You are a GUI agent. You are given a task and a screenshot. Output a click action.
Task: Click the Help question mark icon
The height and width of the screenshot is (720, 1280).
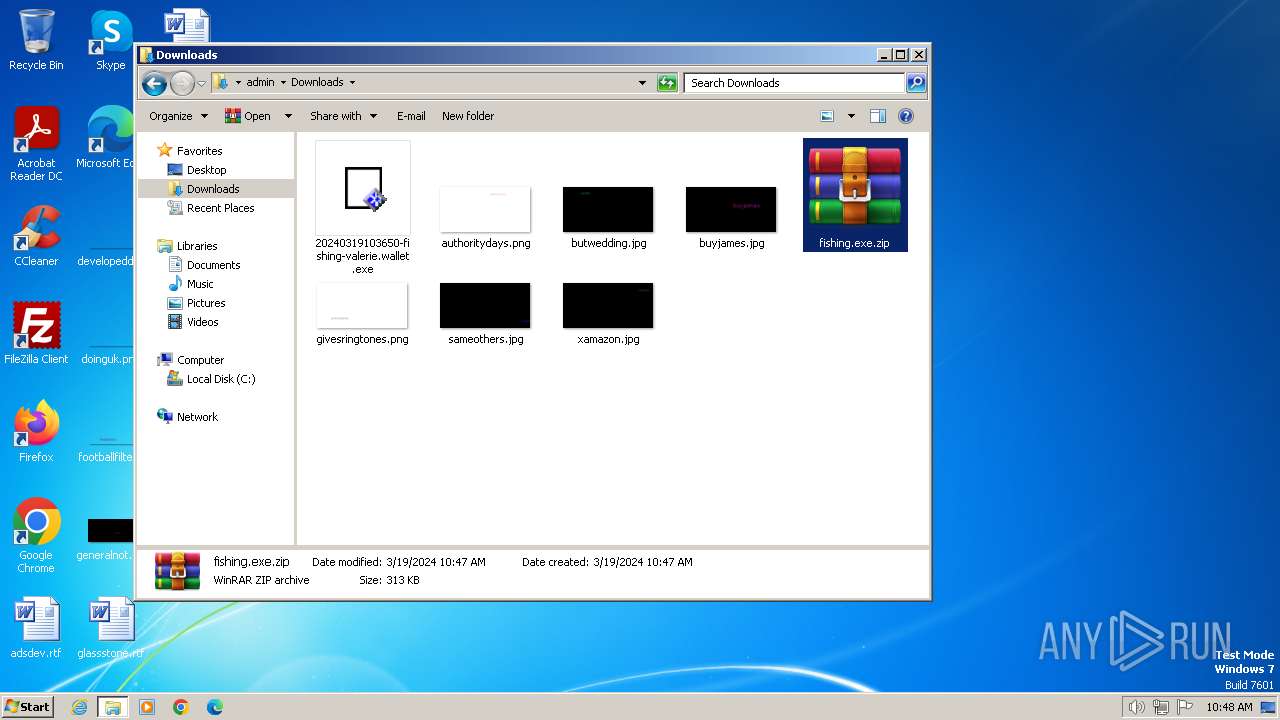click(x=906, y=116)
